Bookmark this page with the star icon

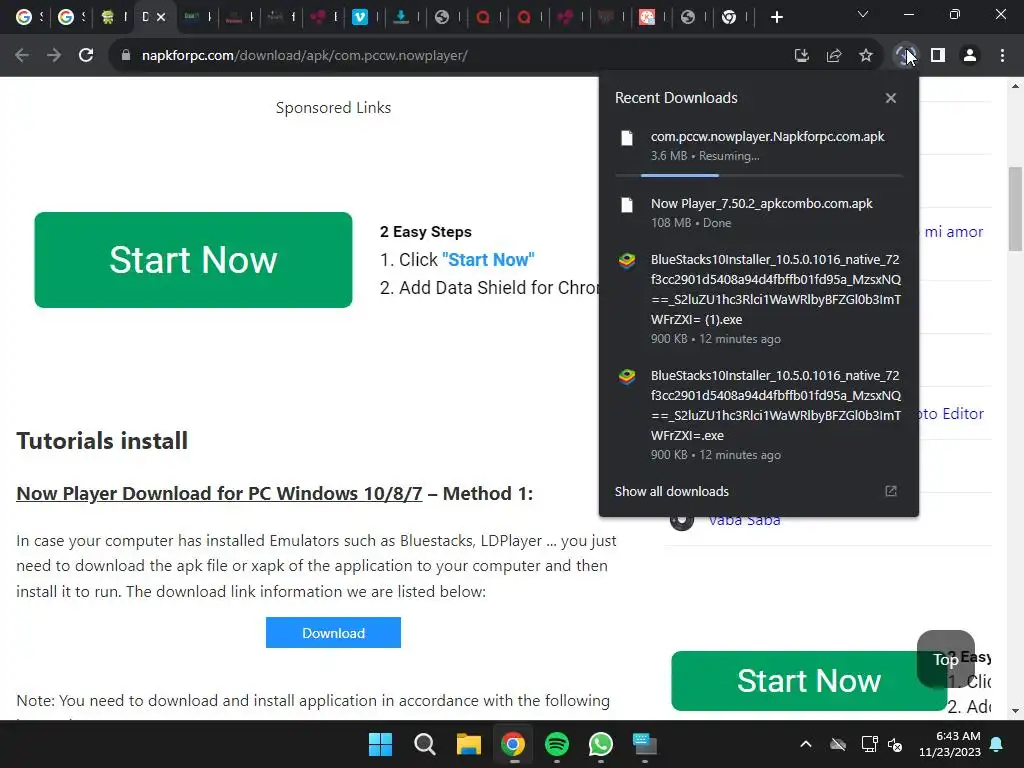coord(866,56)
